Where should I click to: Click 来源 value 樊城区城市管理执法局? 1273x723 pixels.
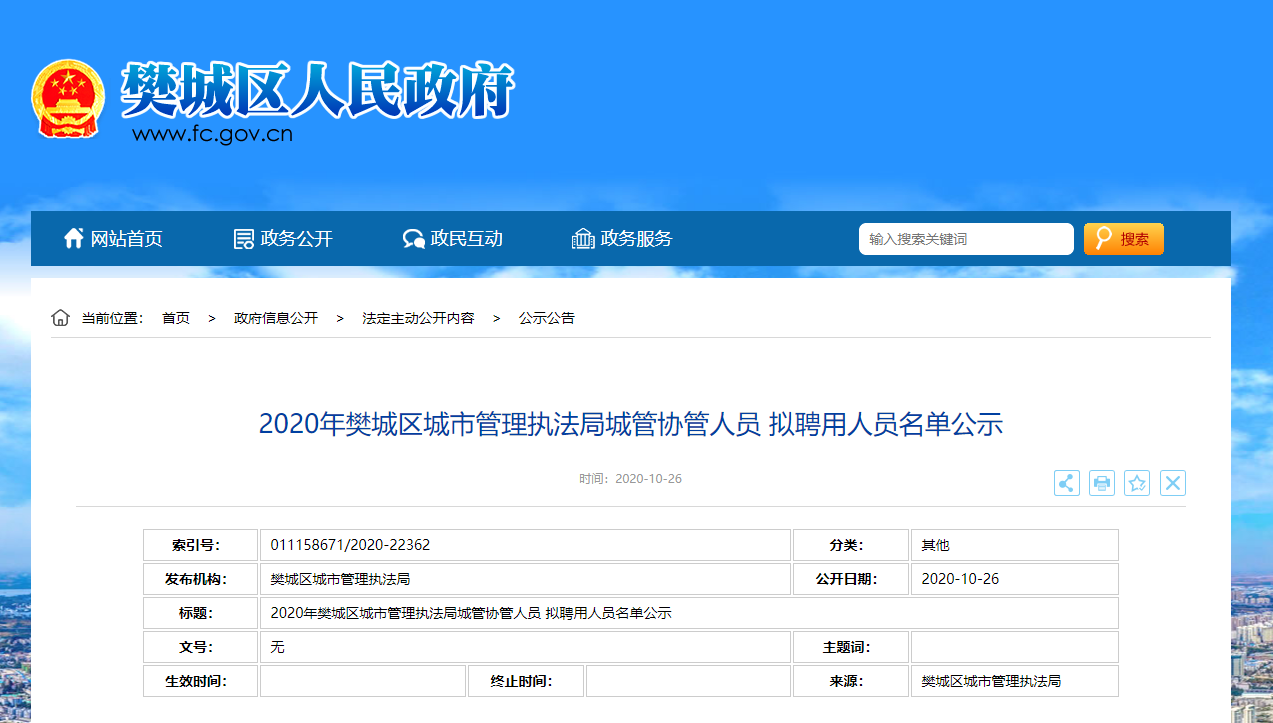point(992,681)
